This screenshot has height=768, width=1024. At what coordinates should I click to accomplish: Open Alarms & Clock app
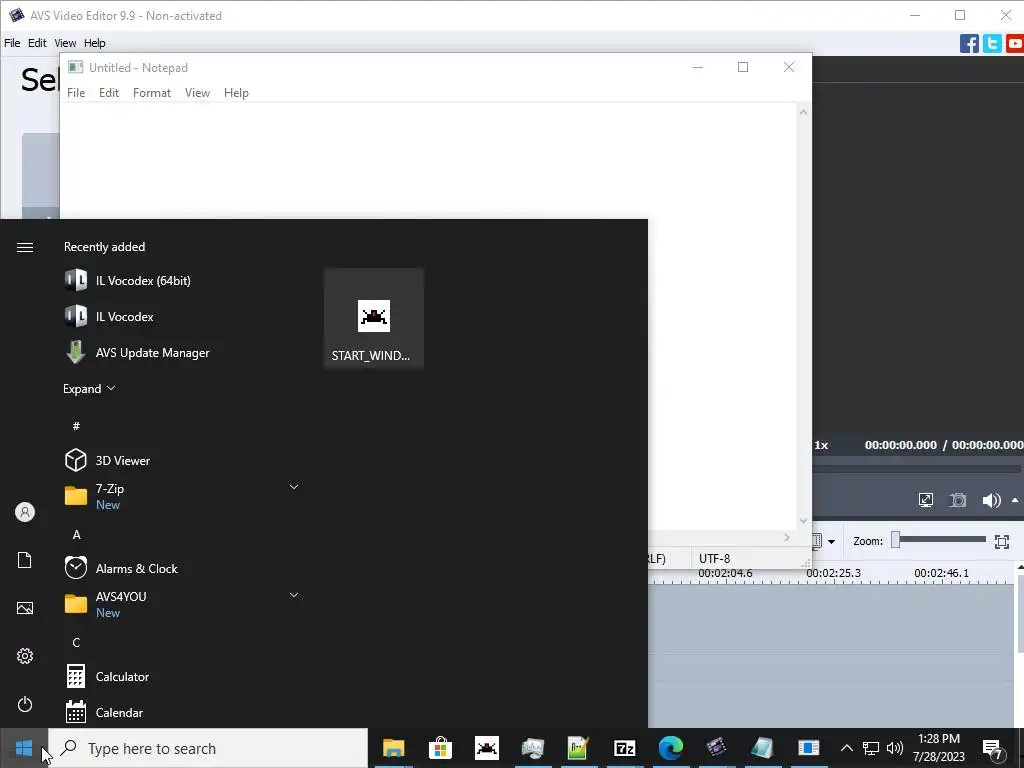click(x=121, y=569)
